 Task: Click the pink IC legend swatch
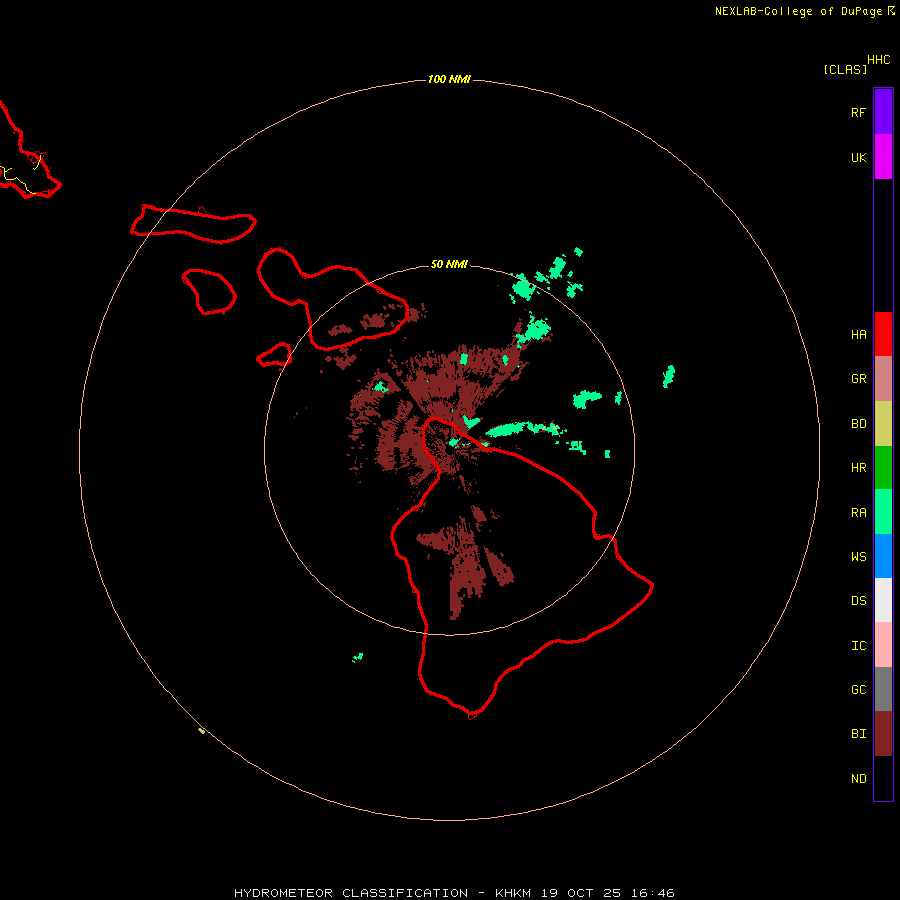(x=883, y=645)
